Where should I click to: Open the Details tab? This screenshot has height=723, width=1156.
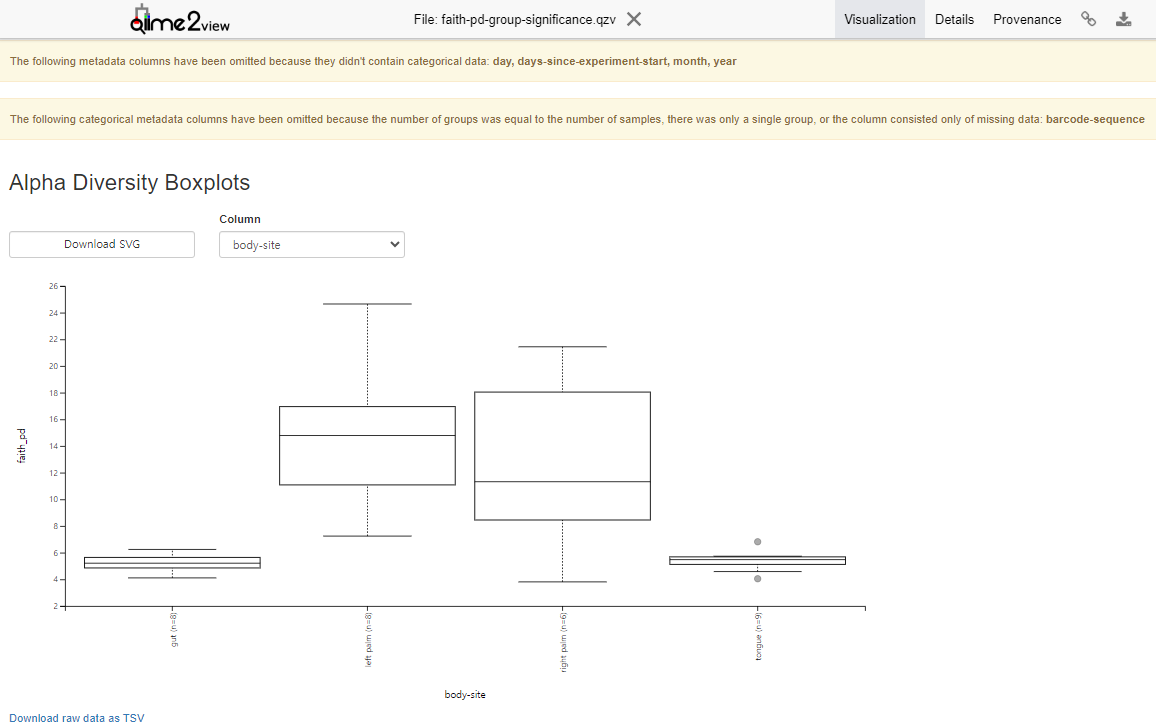(x=954, y=19)
